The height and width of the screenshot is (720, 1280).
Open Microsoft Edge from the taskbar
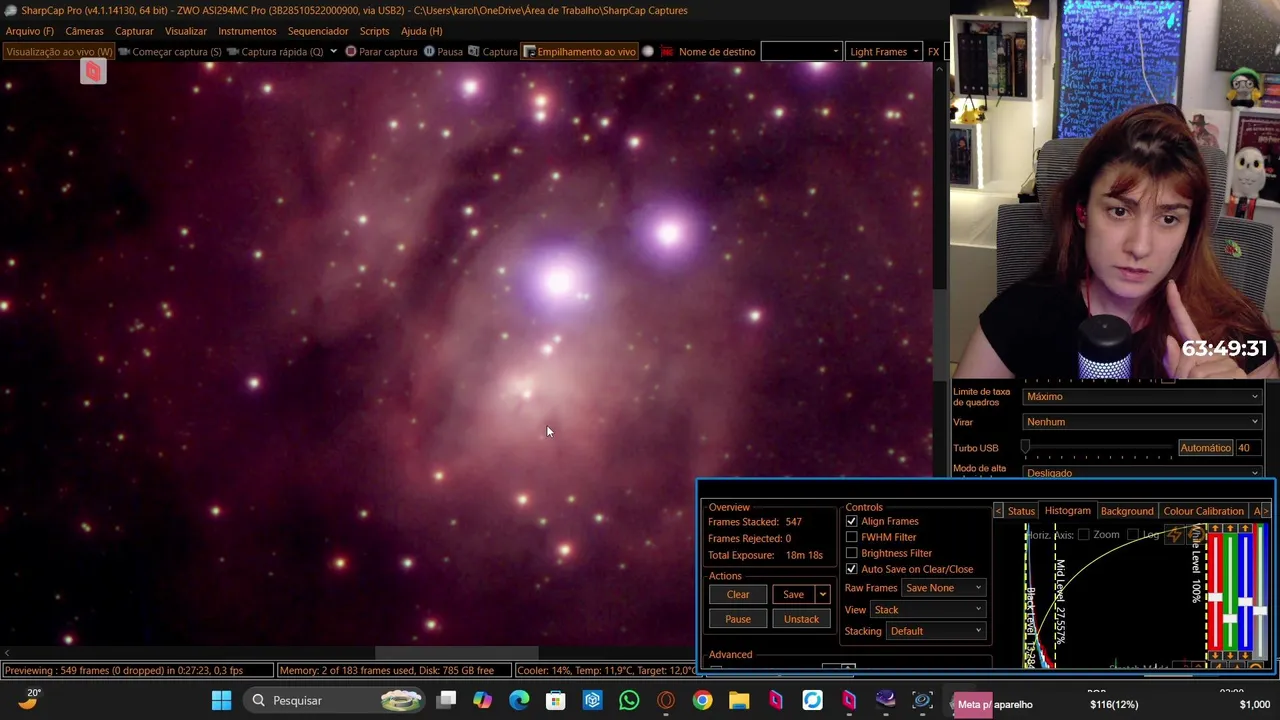[519, 700]
